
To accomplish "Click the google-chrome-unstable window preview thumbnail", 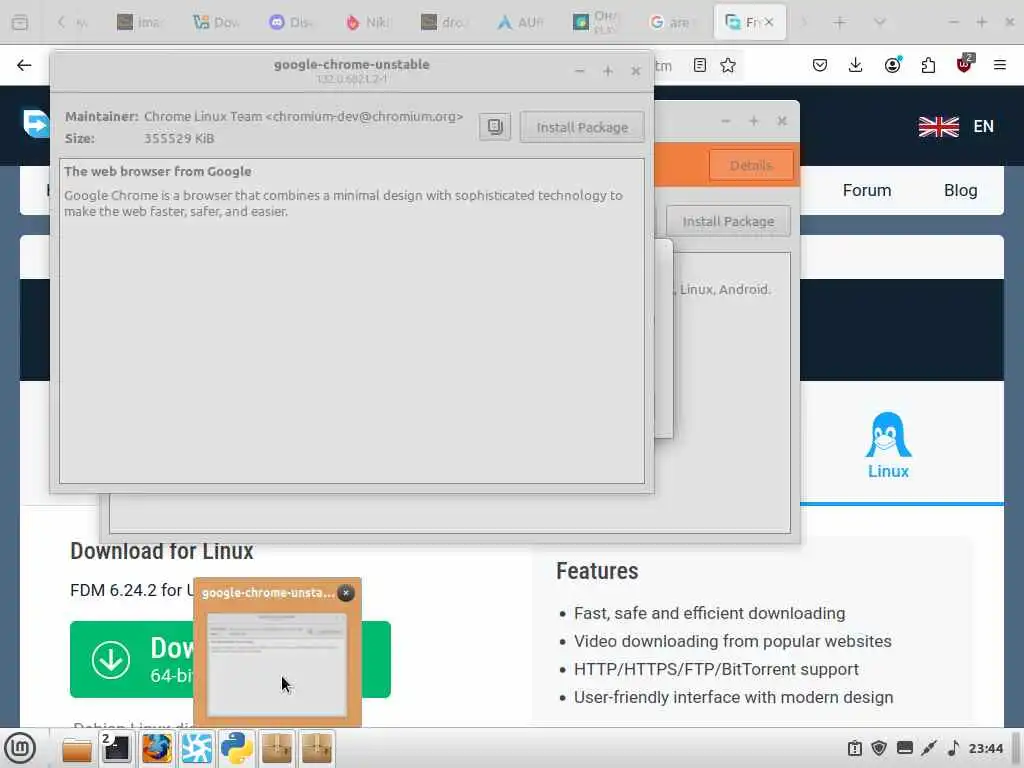I will [x=277, y=664].
